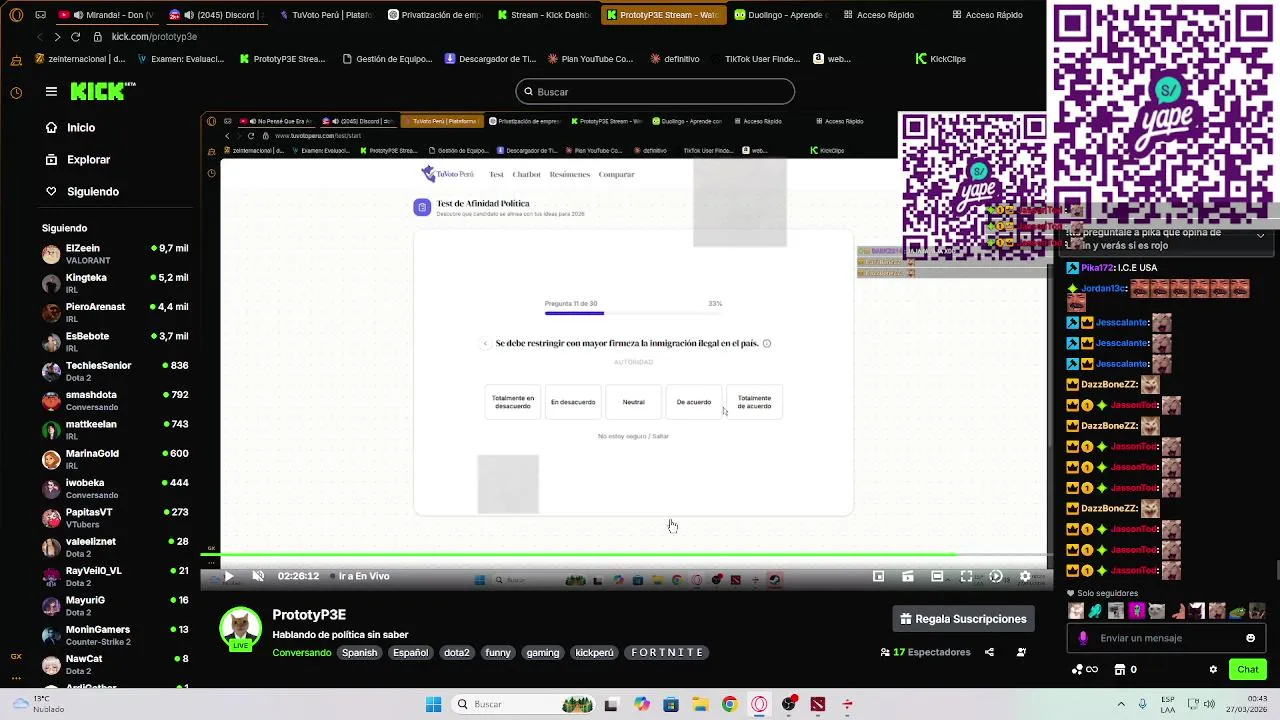Viewport: 1280px width, 720px height.
Task: Enter fullscreen mode in the player
Action: coord(966,576)
